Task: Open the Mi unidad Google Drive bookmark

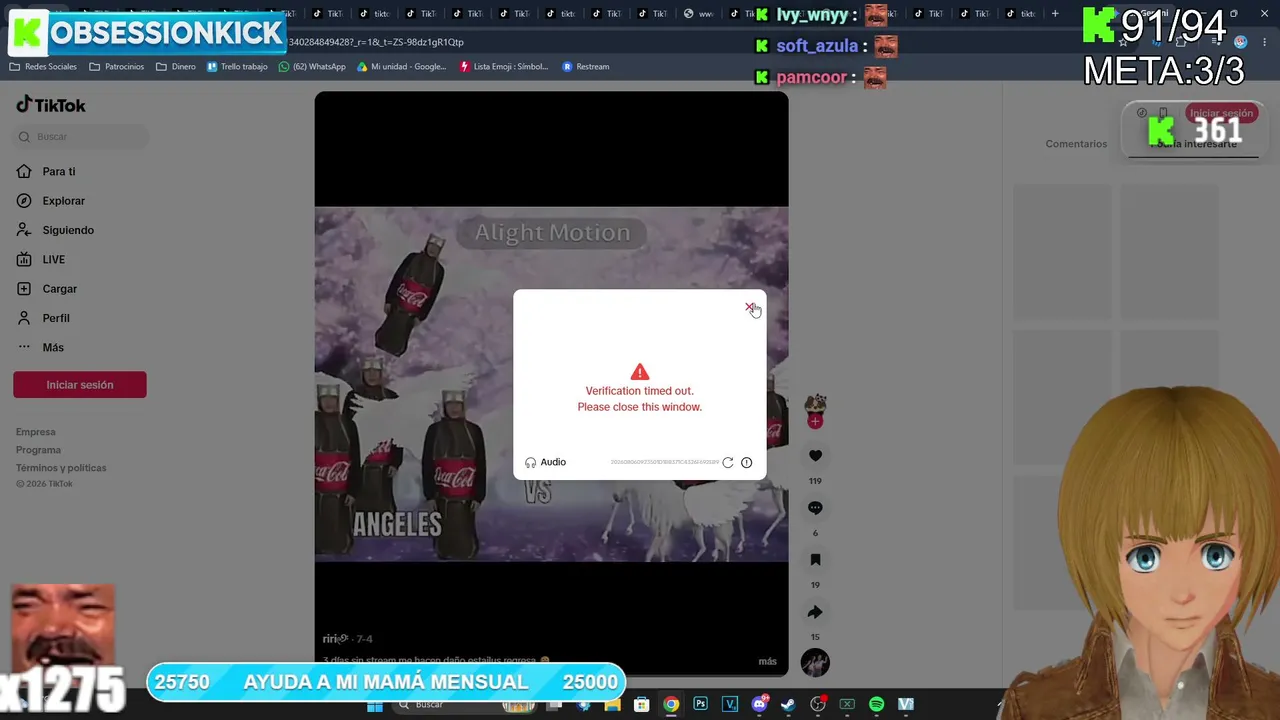Action: [x=402, y=67]
